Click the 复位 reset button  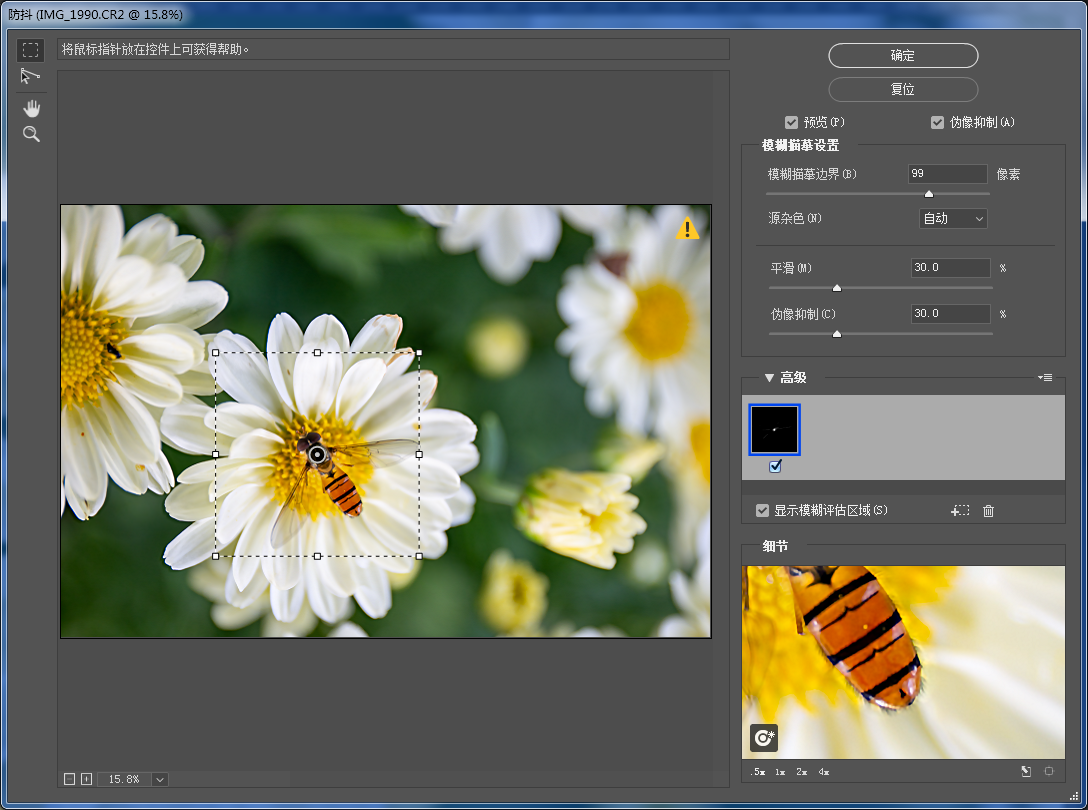click(902, 89)
